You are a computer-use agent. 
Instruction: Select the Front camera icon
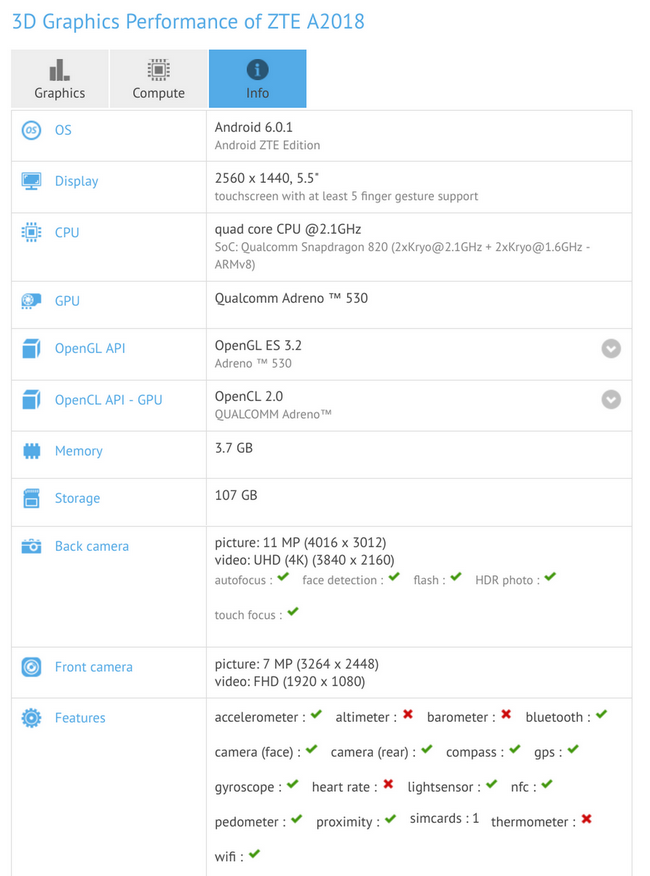tap(29, 667)
